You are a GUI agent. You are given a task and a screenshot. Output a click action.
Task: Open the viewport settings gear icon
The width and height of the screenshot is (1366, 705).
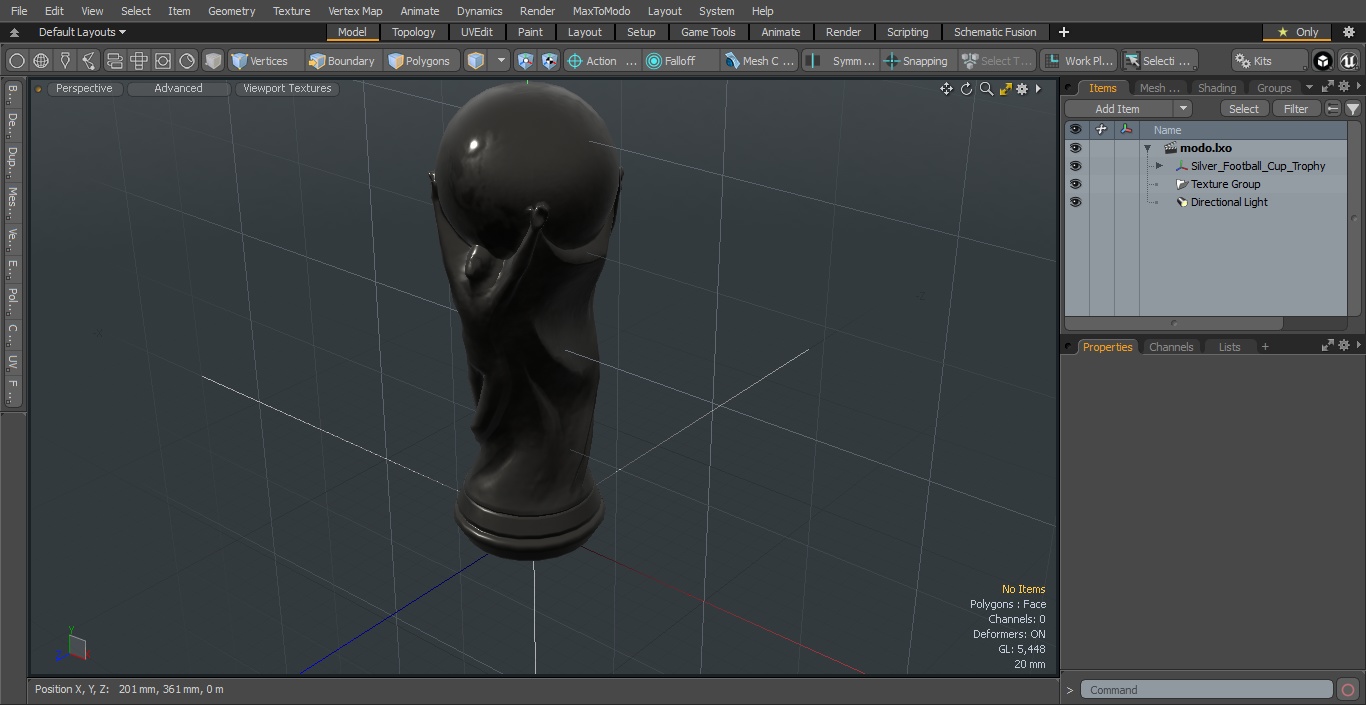click(1022, 89)
